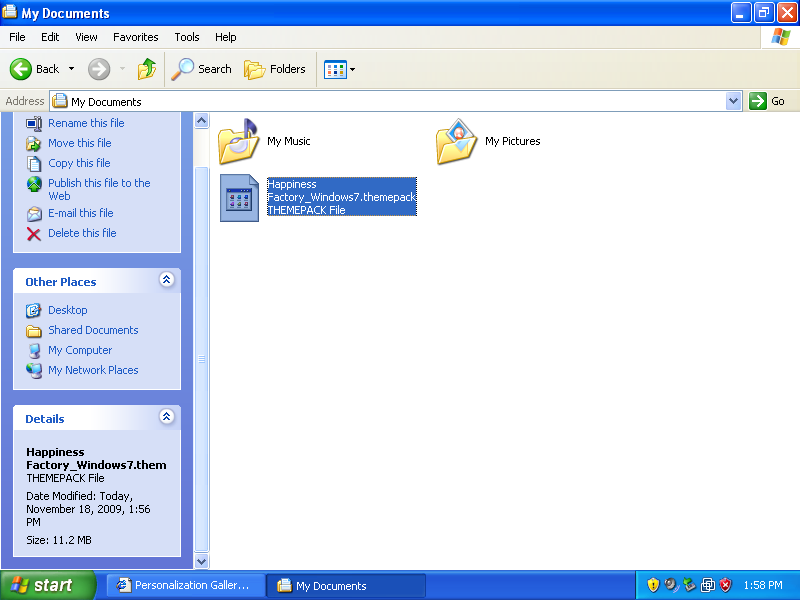Click the taskbar clock showing 1:58 PM
The width and height of the screenshot is (800, 600).
coord(763,585)
